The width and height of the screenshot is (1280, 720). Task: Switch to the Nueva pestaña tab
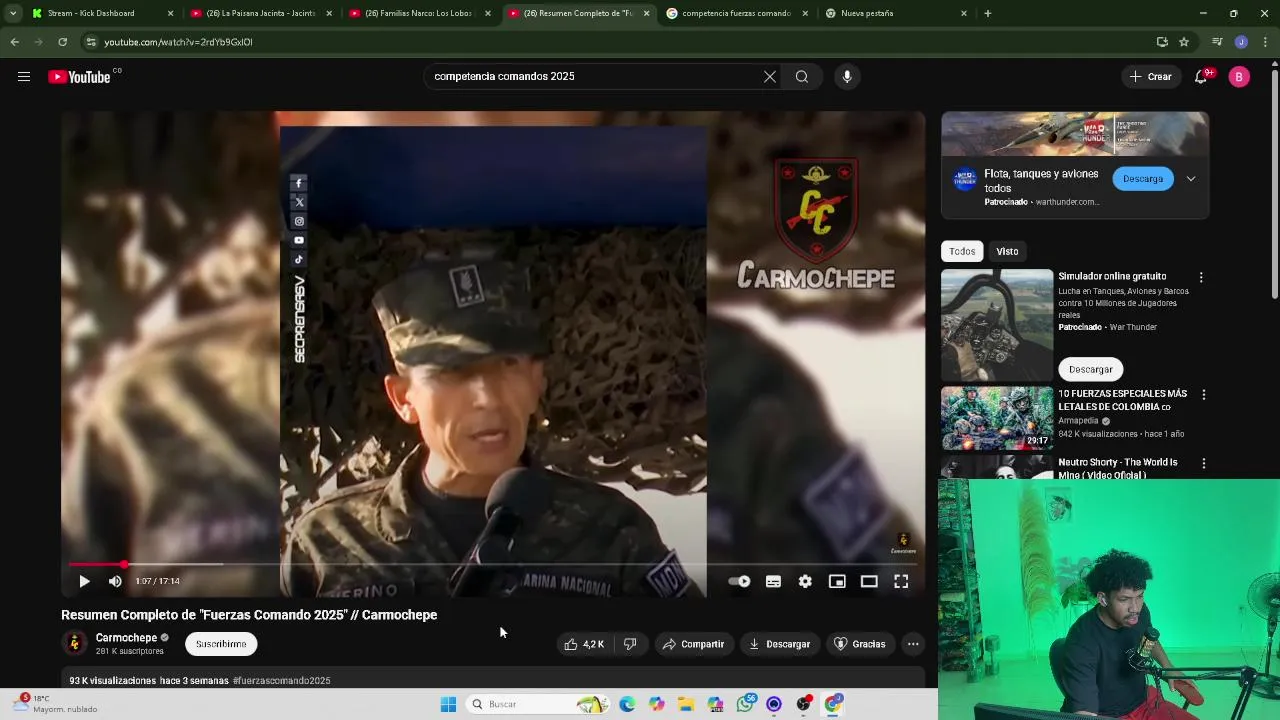point(895,13)
